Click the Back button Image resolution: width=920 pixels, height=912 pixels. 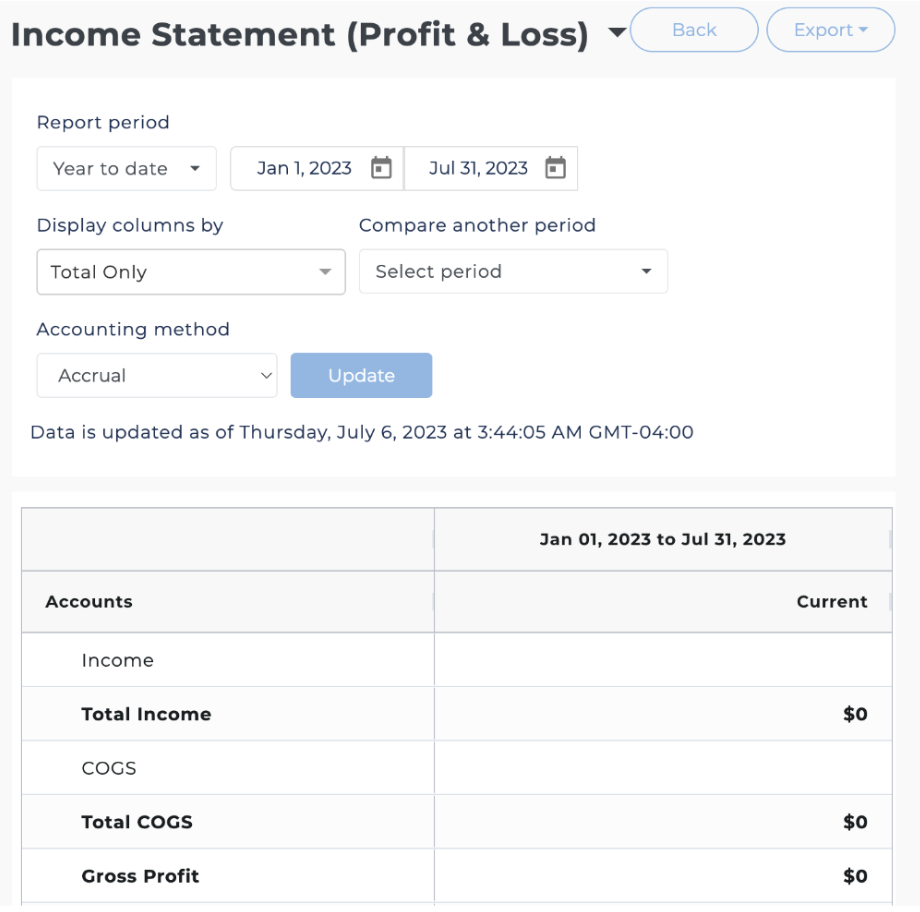click(x=694, y=30)
